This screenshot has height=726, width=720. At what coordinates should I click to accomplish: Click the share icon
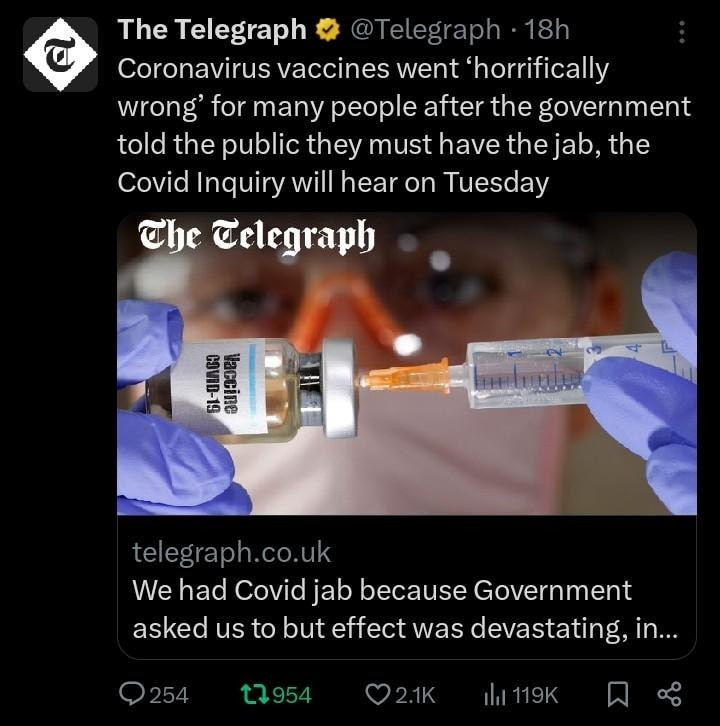point(670,695)
